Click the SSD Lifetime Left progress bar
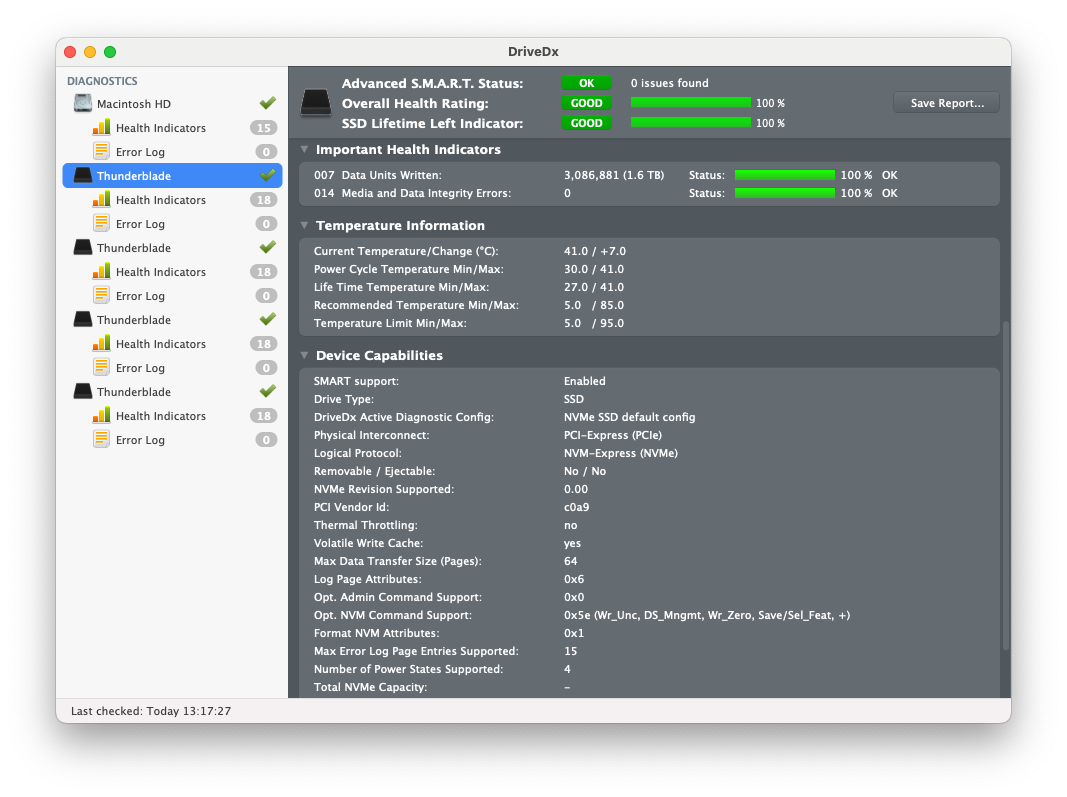 point(691,123)
